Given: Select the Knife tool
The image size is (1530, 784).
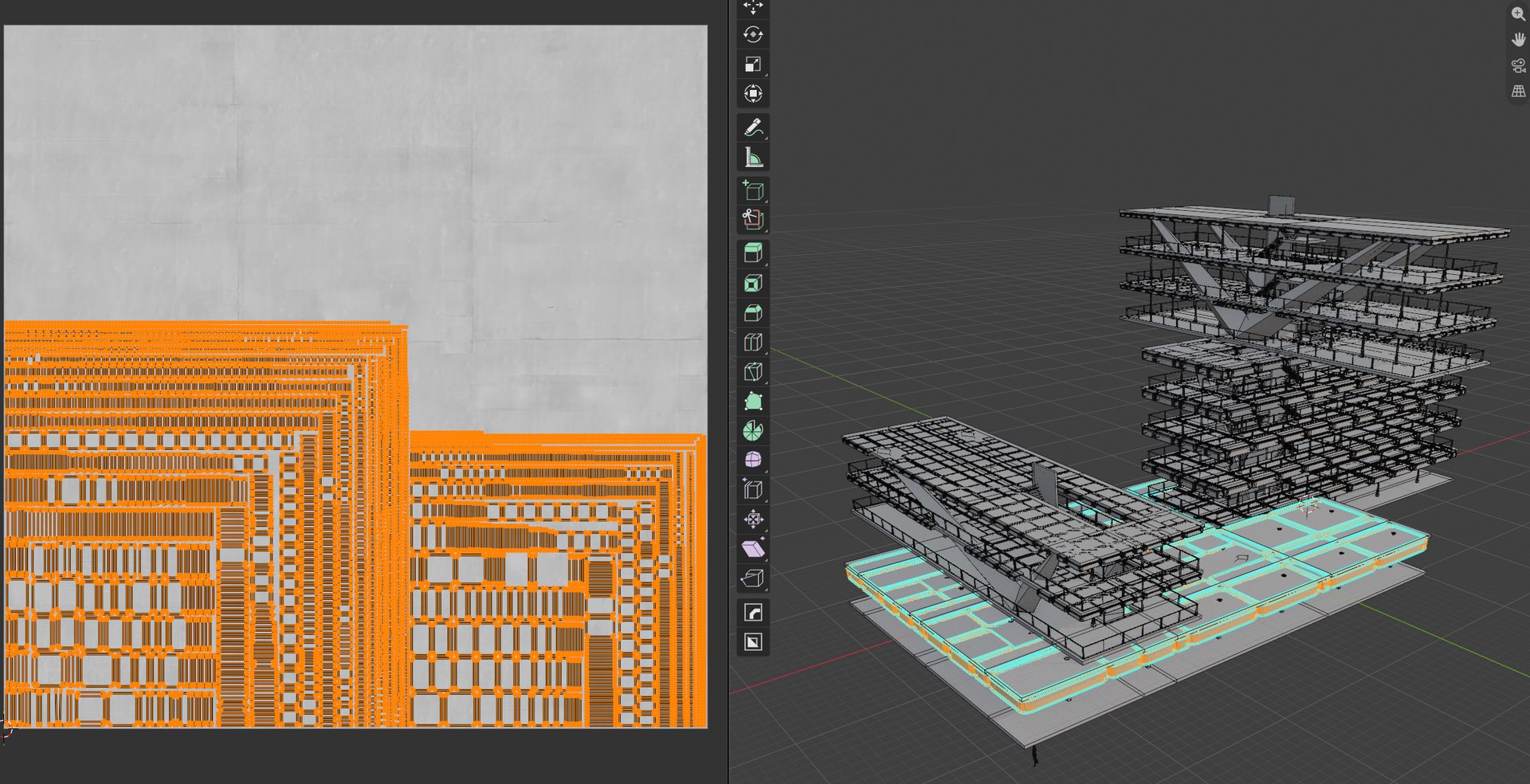Looking at the screenshot, I should pyautogui.click(x=753, y=371).
